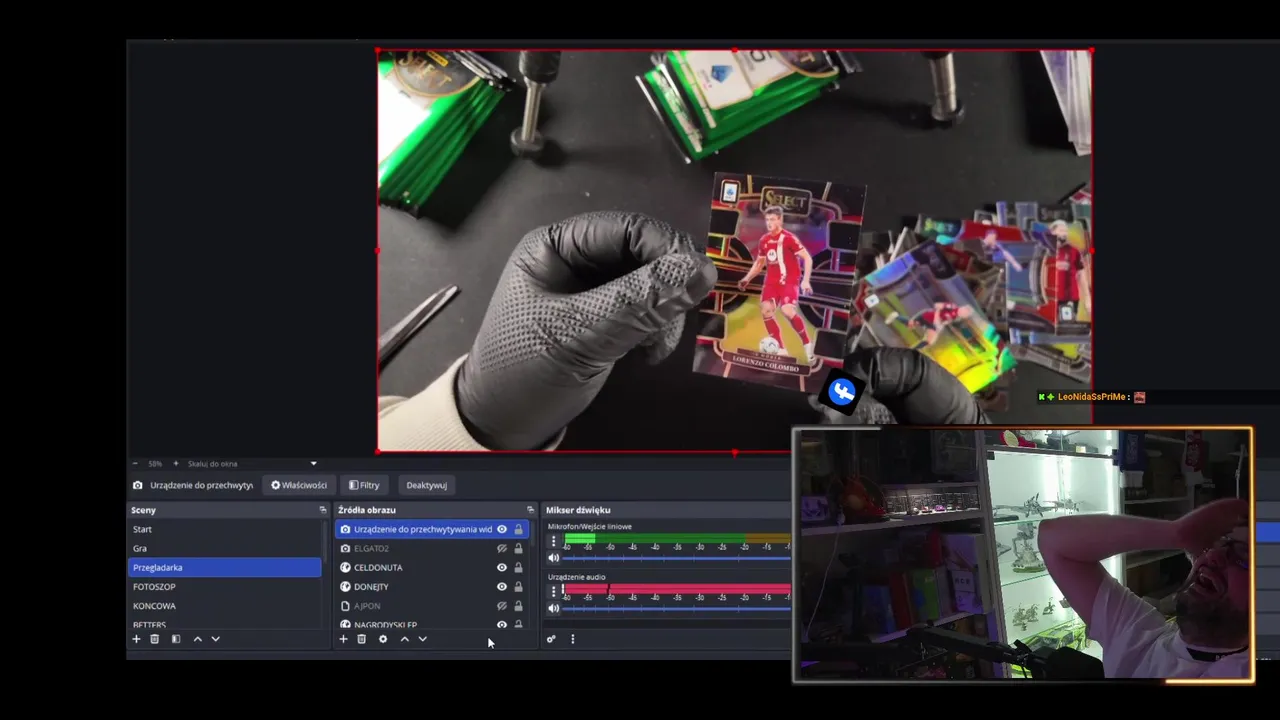Adjust Mikrofon/Wejście liniowe volume slider
The height and width of the screenshot is (720, 1280).
pyautogui.click(x=677, y=558)
